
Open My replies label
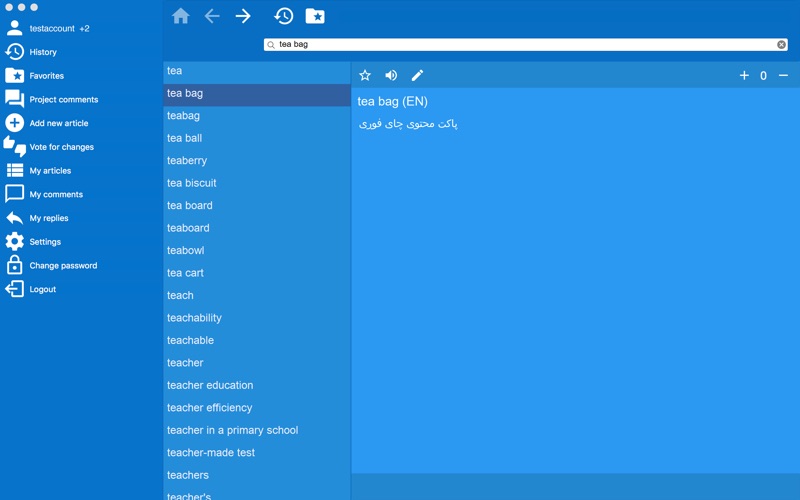coord(49,218)
